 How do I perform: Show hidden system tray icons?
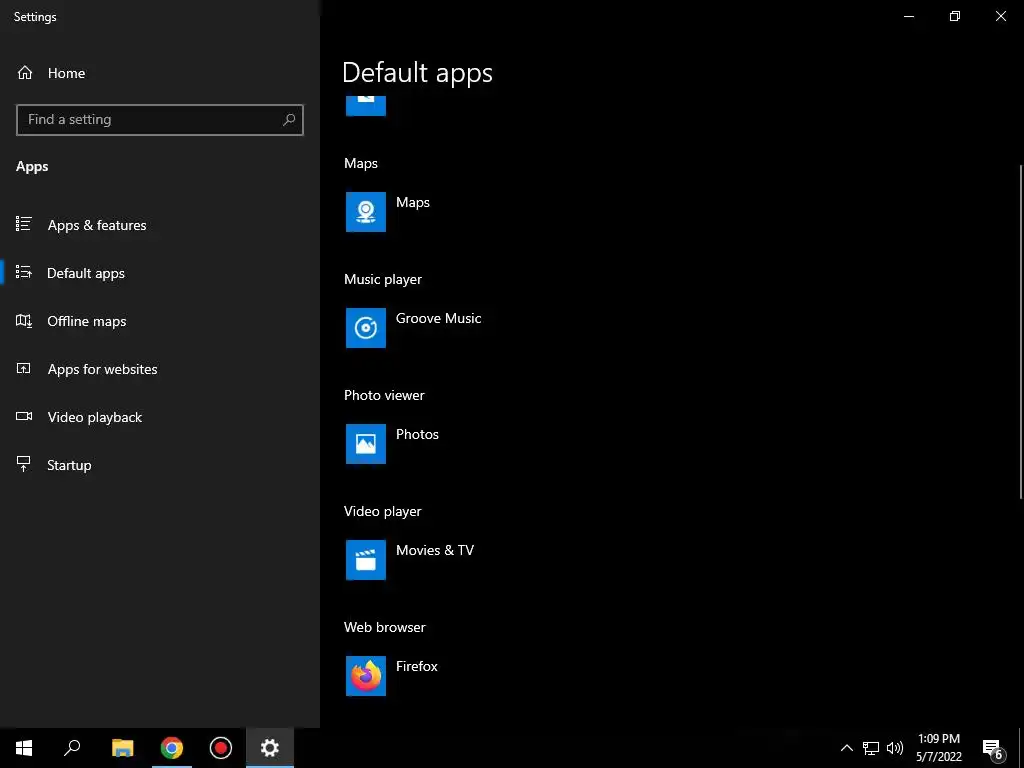point(846,748)
